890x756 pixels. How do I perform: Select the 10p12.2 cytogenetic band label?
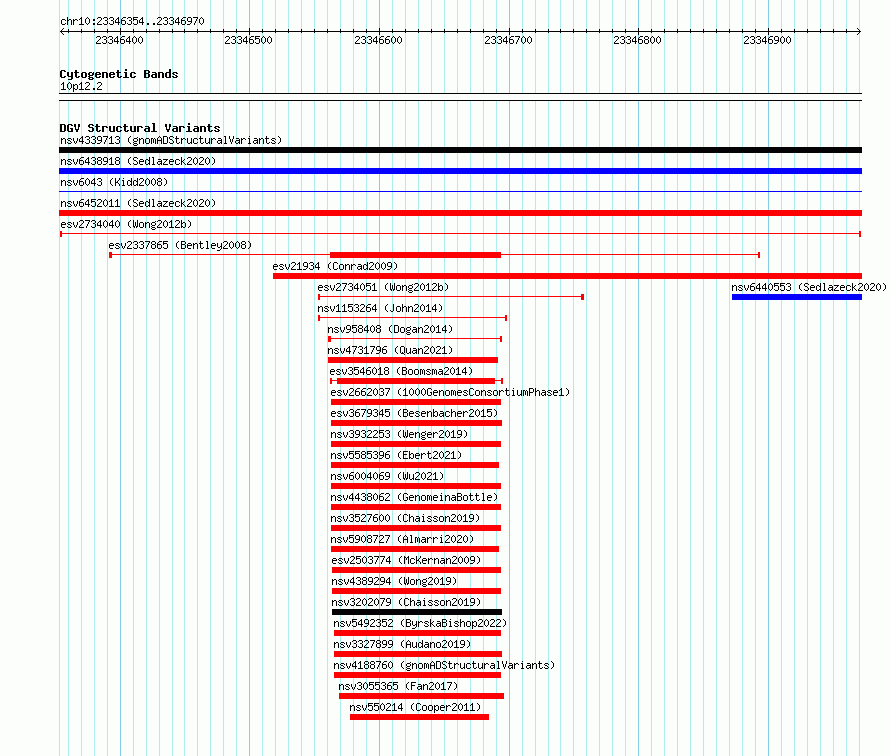point(81,86)
